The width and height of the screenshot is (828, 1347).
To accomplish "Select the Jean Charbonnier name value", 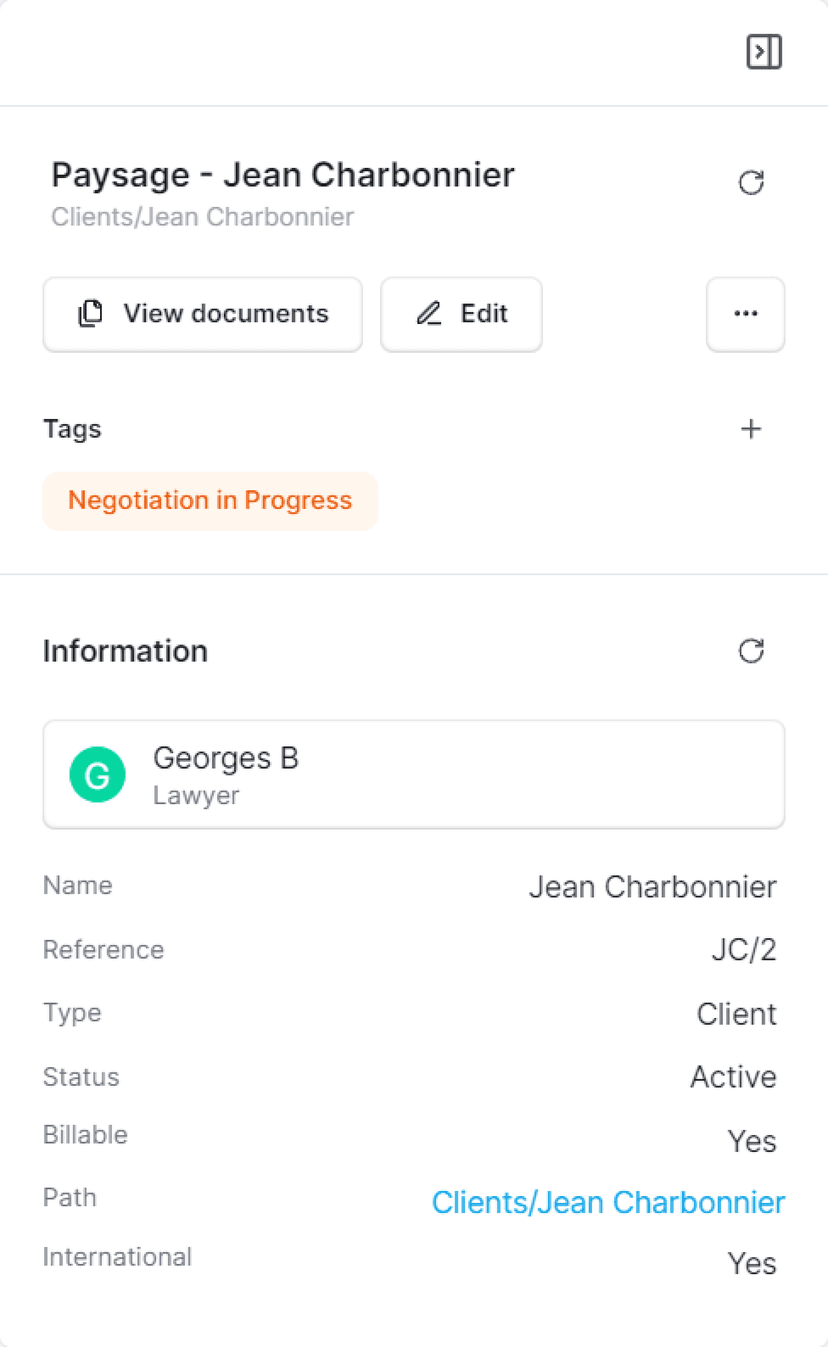I will pyautogui.click(x=652, y=887).
